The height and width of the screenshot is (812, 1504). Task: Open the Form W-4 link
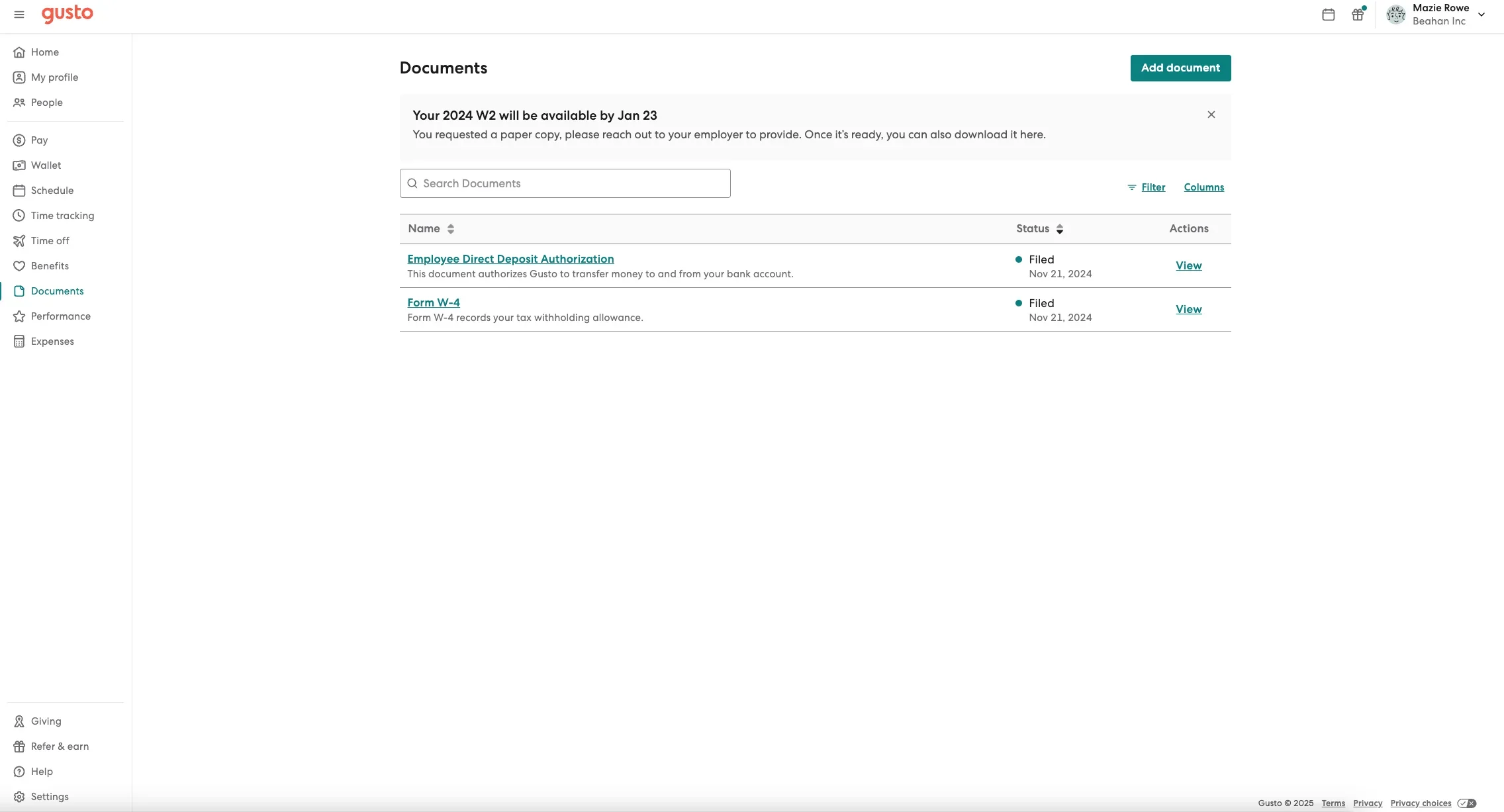click(x=434, y=302)
